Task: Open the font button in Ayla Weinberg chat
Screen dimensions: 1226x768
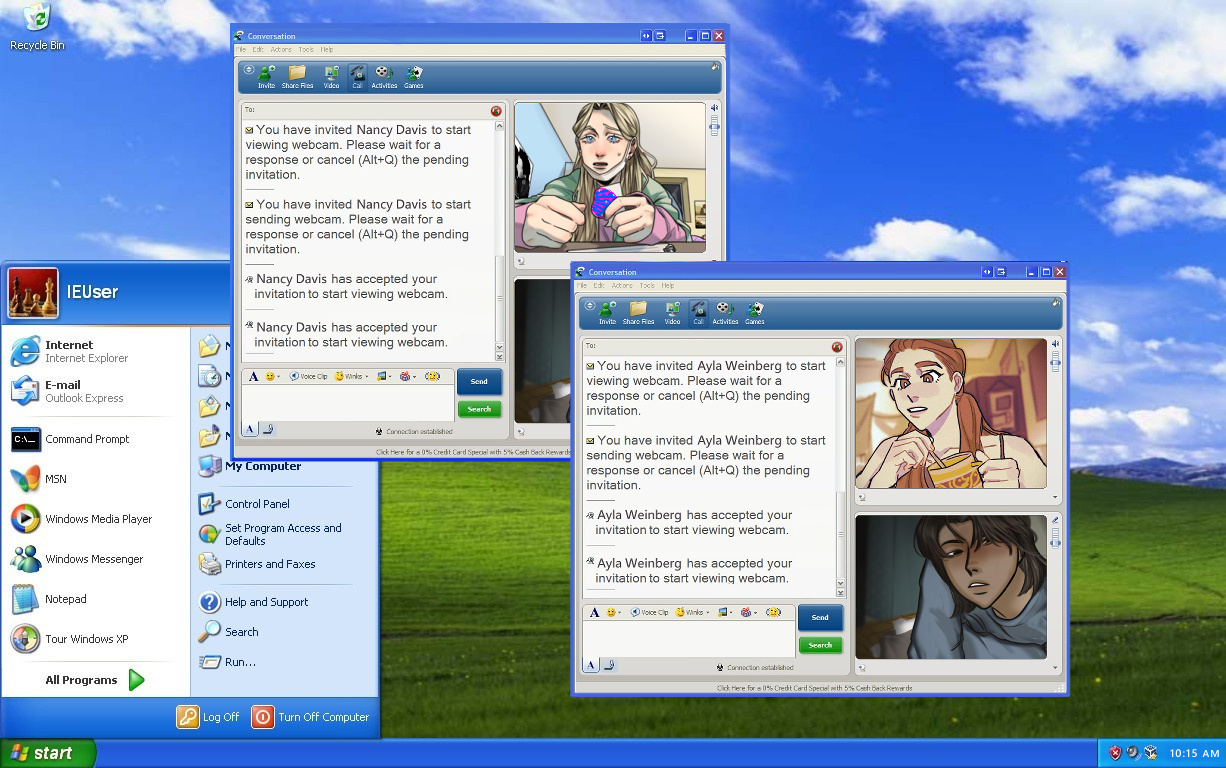Action: pos(595,612)
